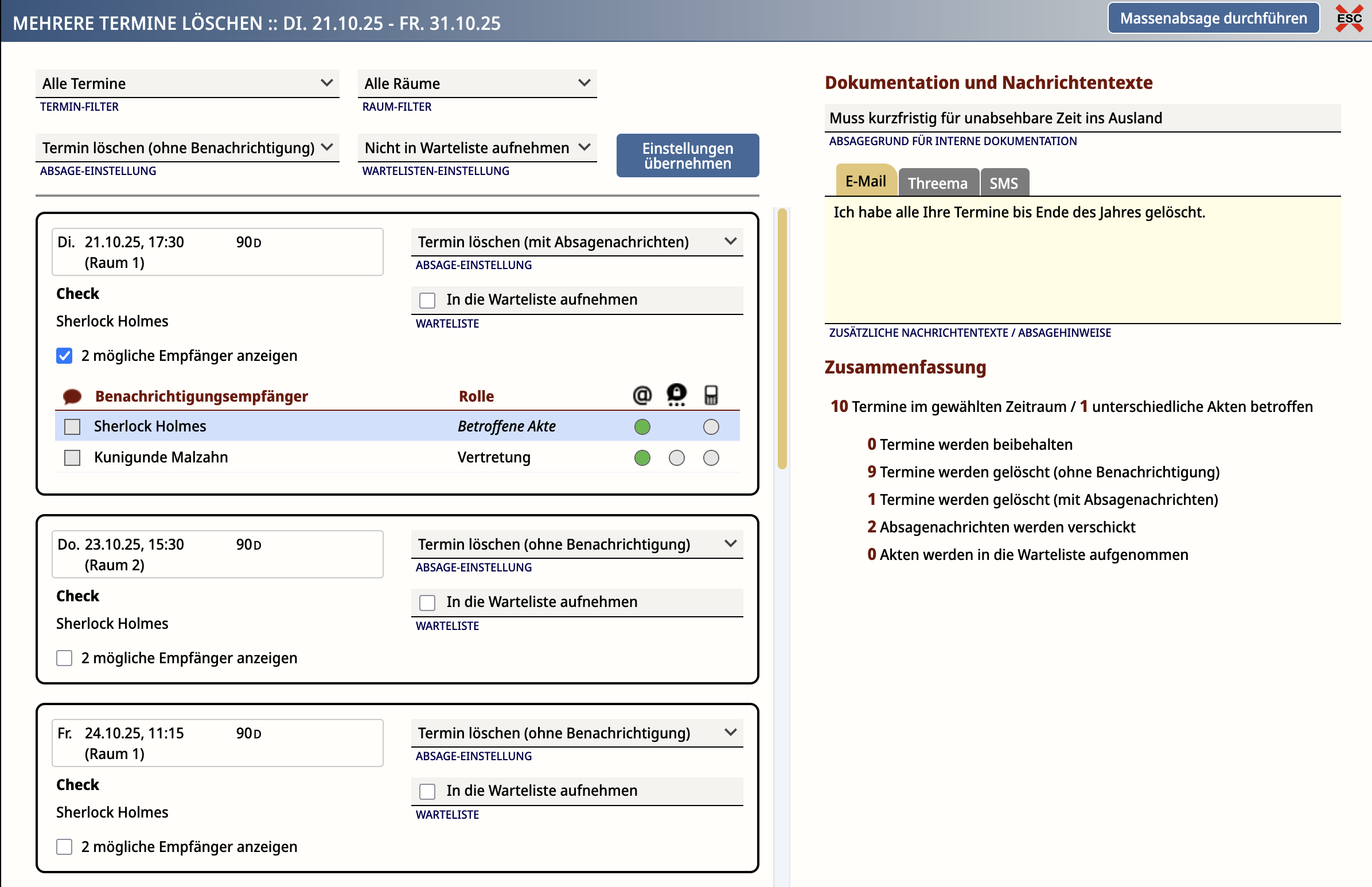The height and width of the screenshot is (887, 1372).
Task: Click the Absagegrund documentation text field
Action: 1082,118
